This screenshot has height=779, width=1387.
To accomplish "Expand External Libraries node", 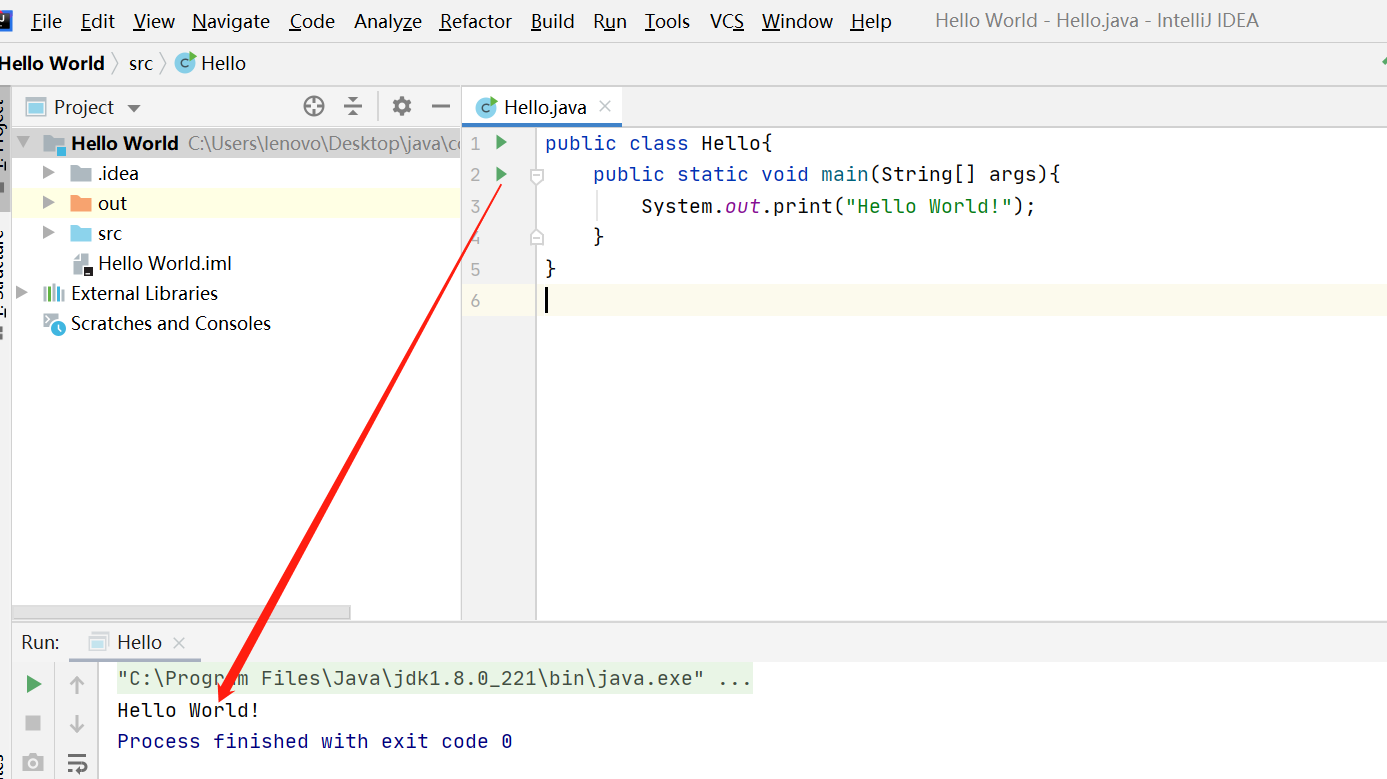I will (x=22, y=293).
